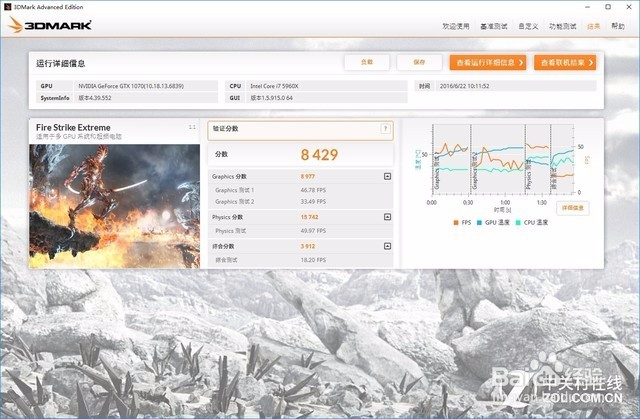Click the Physics 测试 result 49.97 FPS
The height and width of the screenshot is (419, 640).
pyautogui.click(x=313, y=231)
